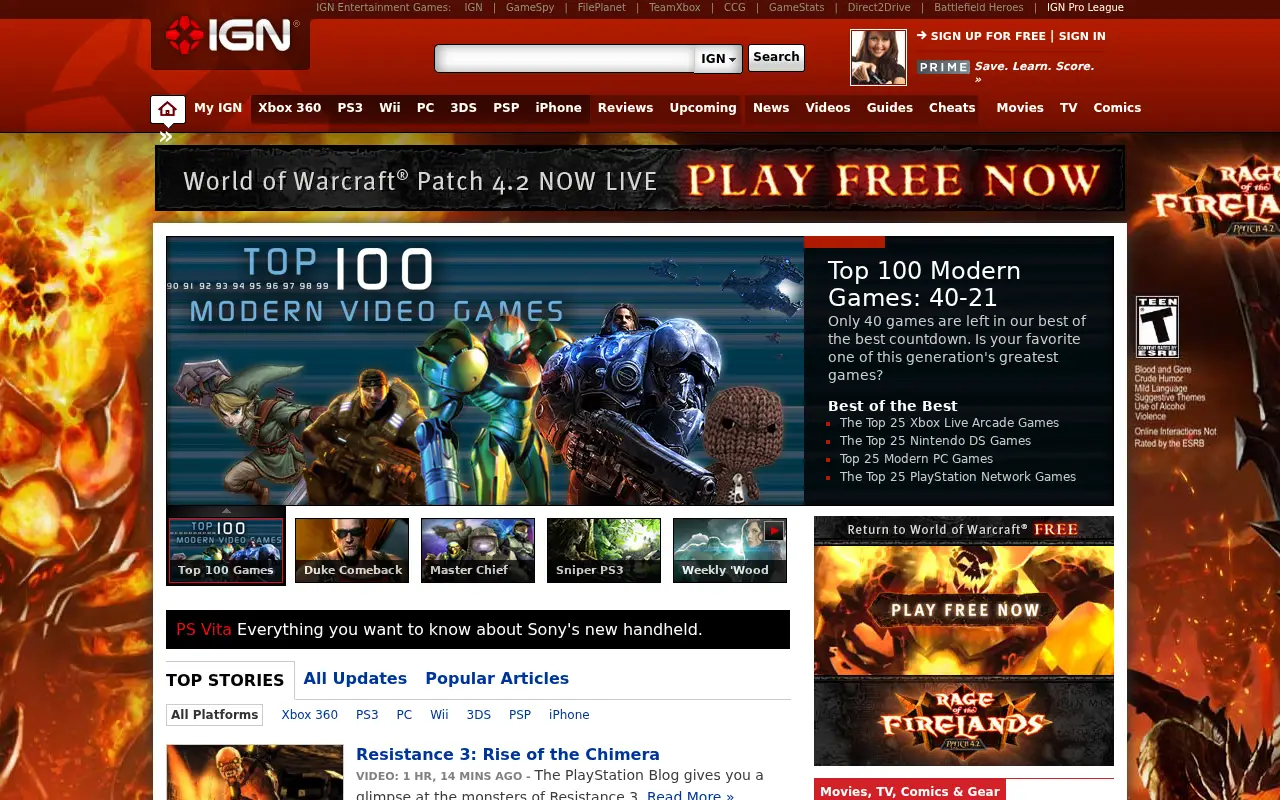The width and height of the screenshot is (1280, 800).
Task: Filter stories by 3DS platform below Top Stories
Action: [479, 715]
